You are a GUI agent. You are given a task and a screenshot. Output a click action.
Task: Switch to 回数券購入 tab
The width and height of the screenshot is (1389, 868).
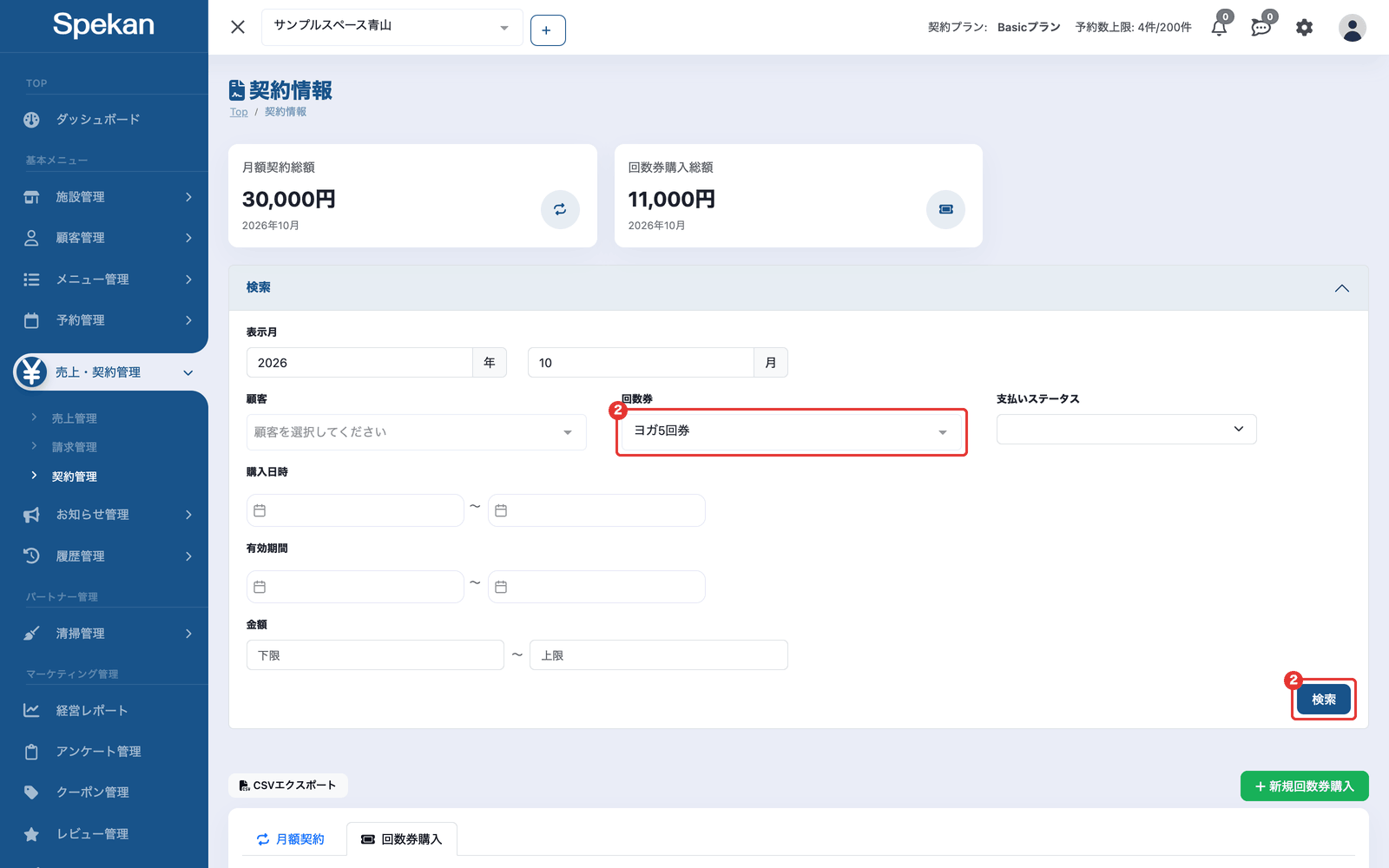[401, 839]
